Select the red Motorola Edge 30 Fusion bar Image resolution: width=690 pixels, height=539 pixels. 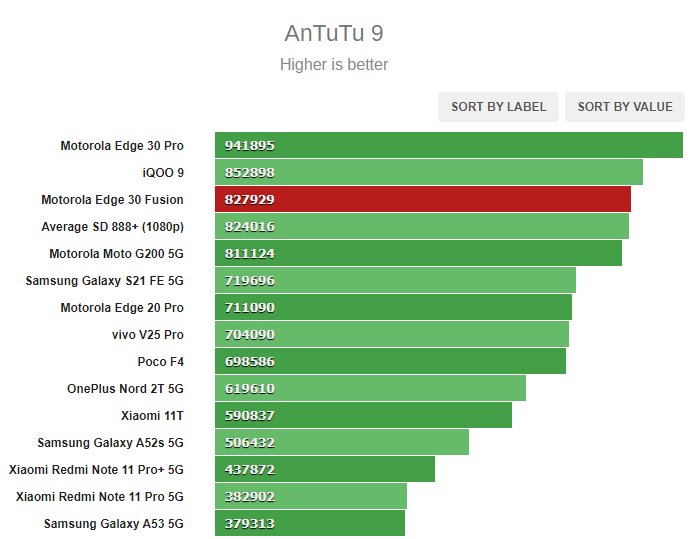[423, 199]
